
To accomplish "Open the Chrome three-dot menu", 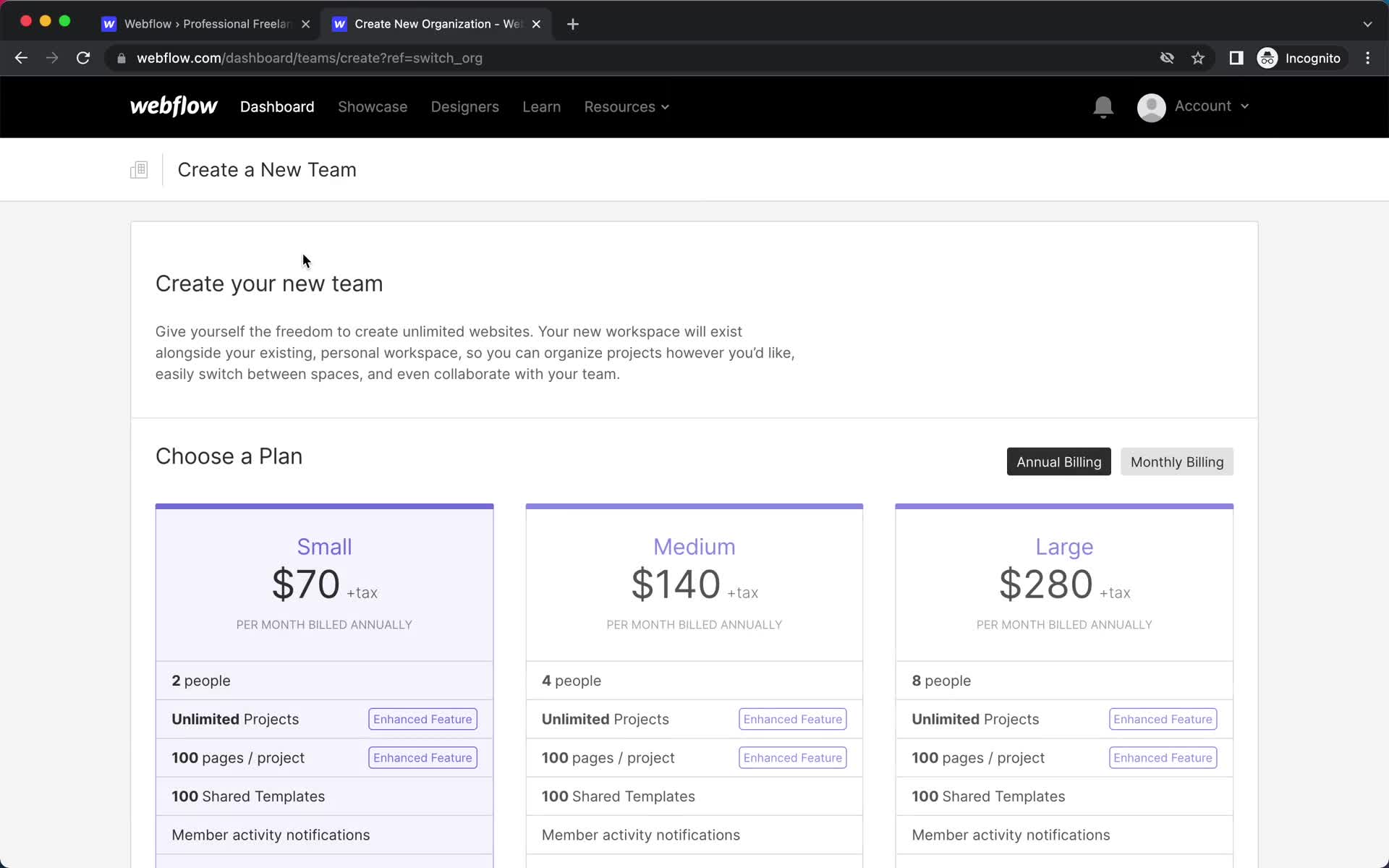I will [x=1367, y=58].
